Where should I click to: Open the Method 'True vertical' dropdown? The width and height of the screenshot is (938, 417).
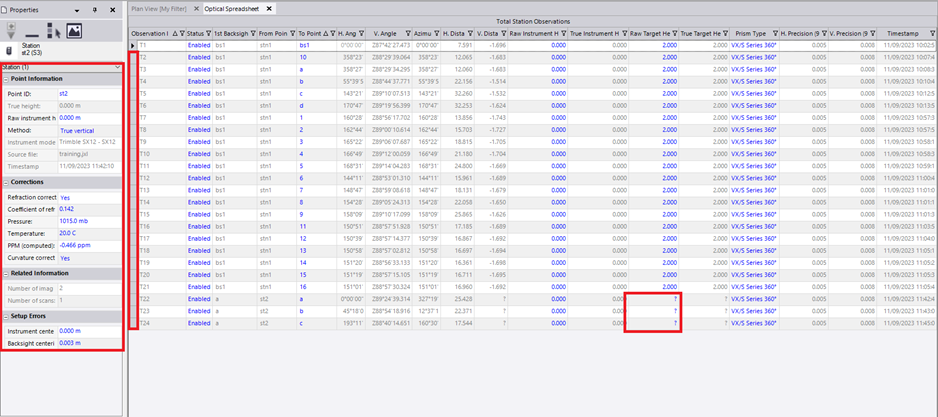click(x=90, y=130)
